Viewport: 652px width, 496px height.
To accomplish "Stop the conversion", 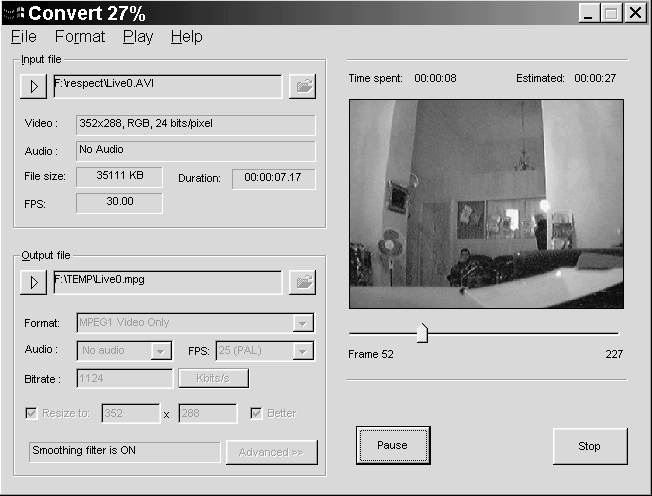I will [590, 446].
